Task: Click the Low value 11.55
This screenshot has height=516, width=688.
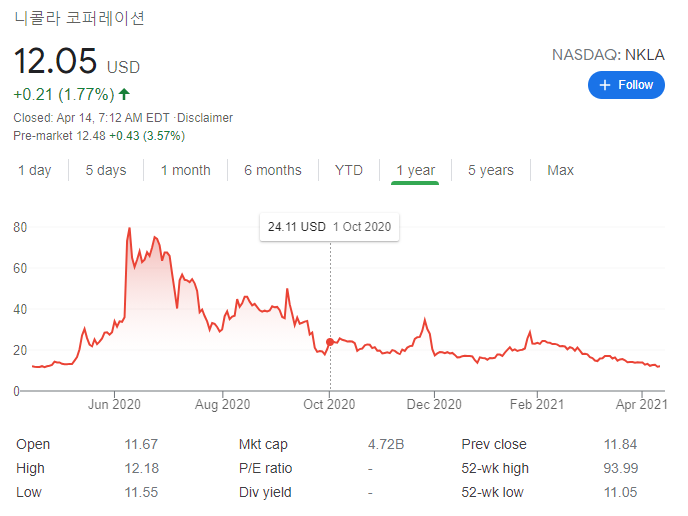Action: (141, 492)
